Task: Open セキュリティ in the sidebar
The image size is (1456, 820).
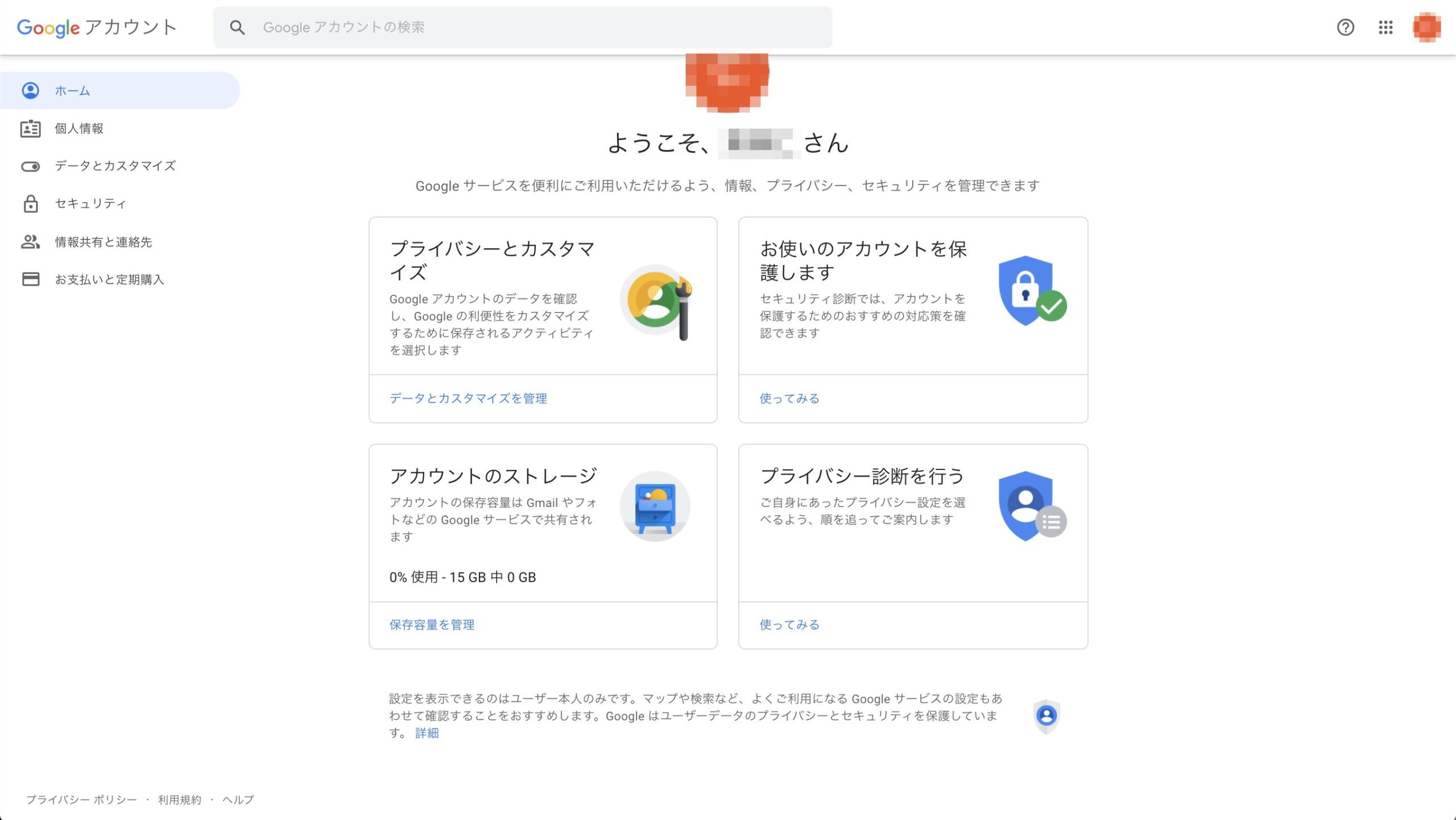Action: (120, 204)
